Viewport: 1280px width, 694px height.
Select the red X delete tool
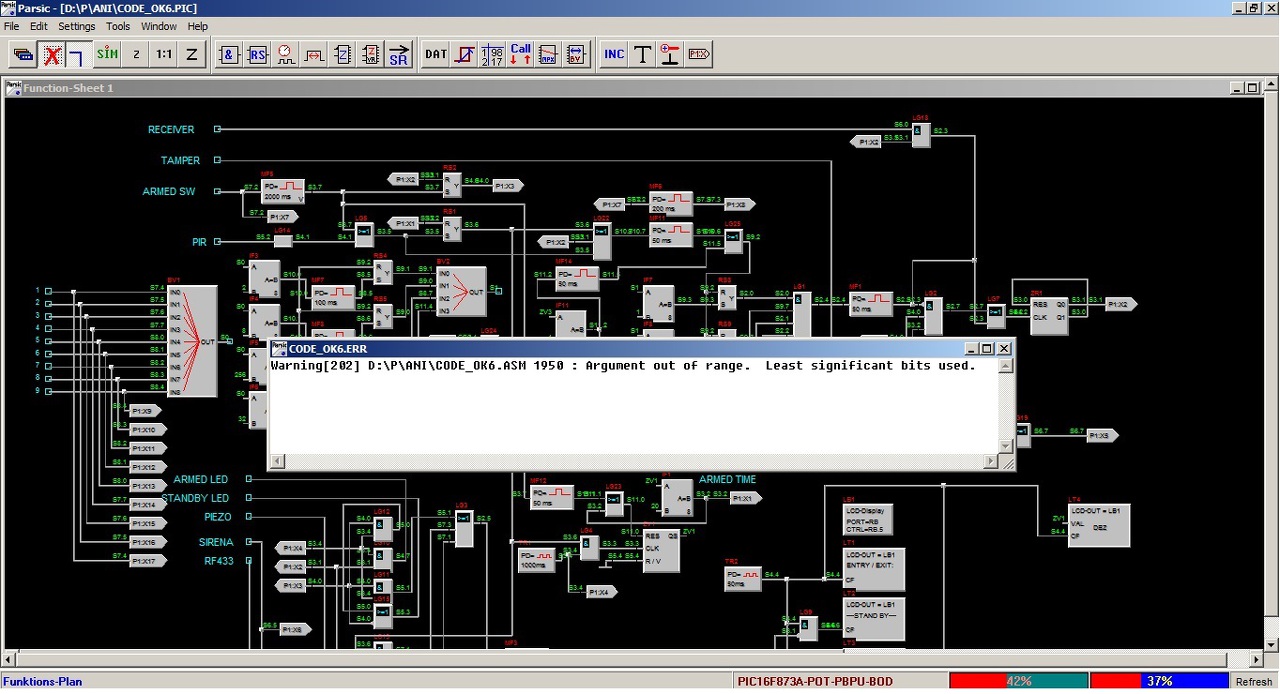click(x=51, y=54)
